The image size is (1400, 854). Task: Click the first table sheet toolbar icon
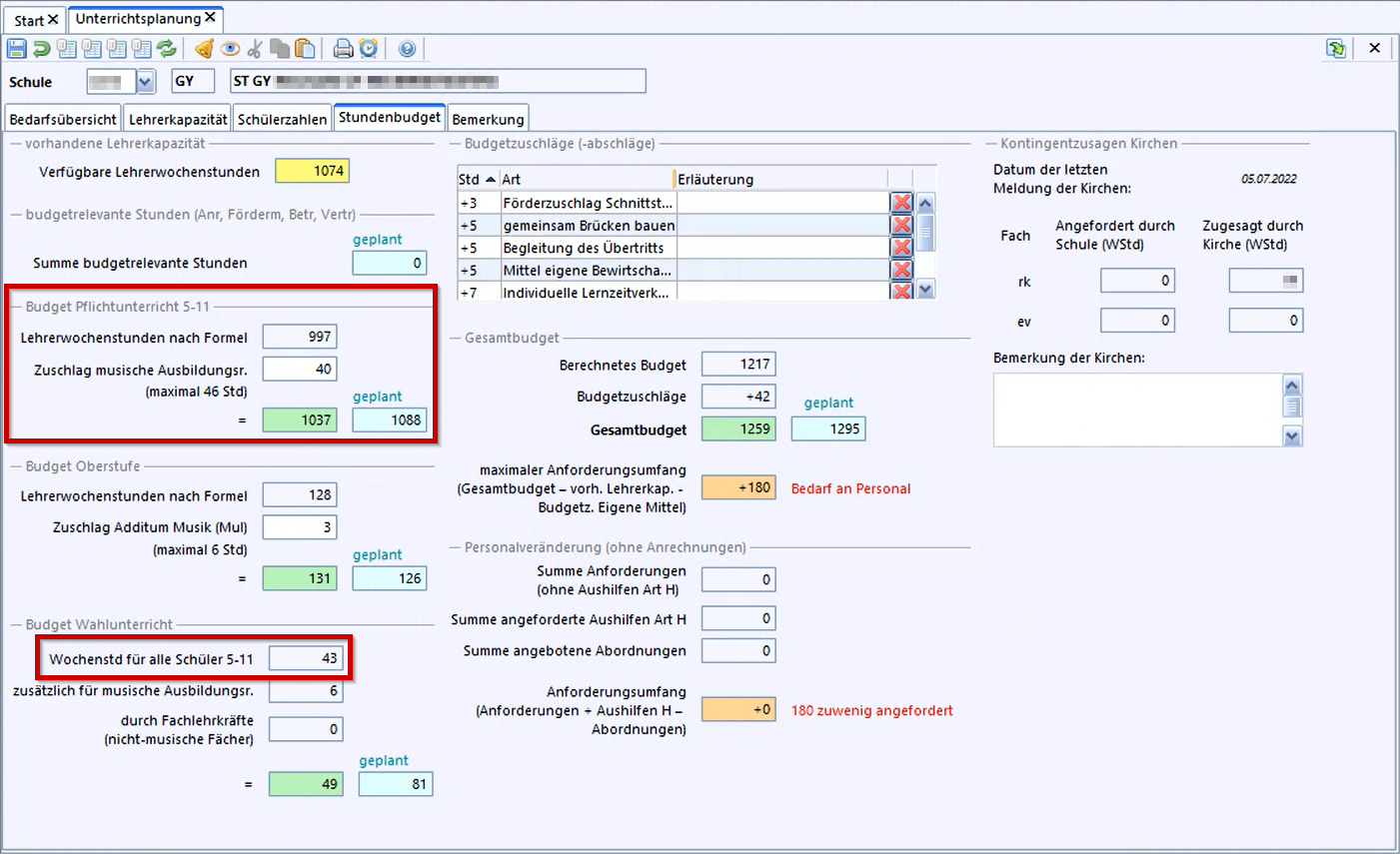67,49
